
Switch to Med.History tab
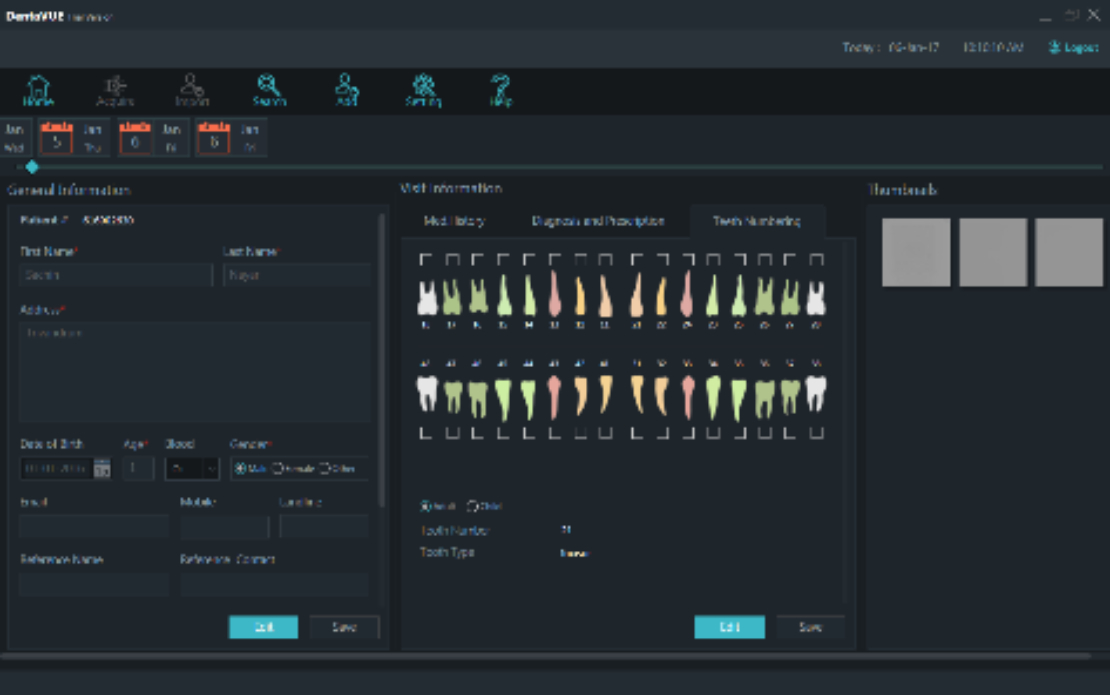pos(454,221)
